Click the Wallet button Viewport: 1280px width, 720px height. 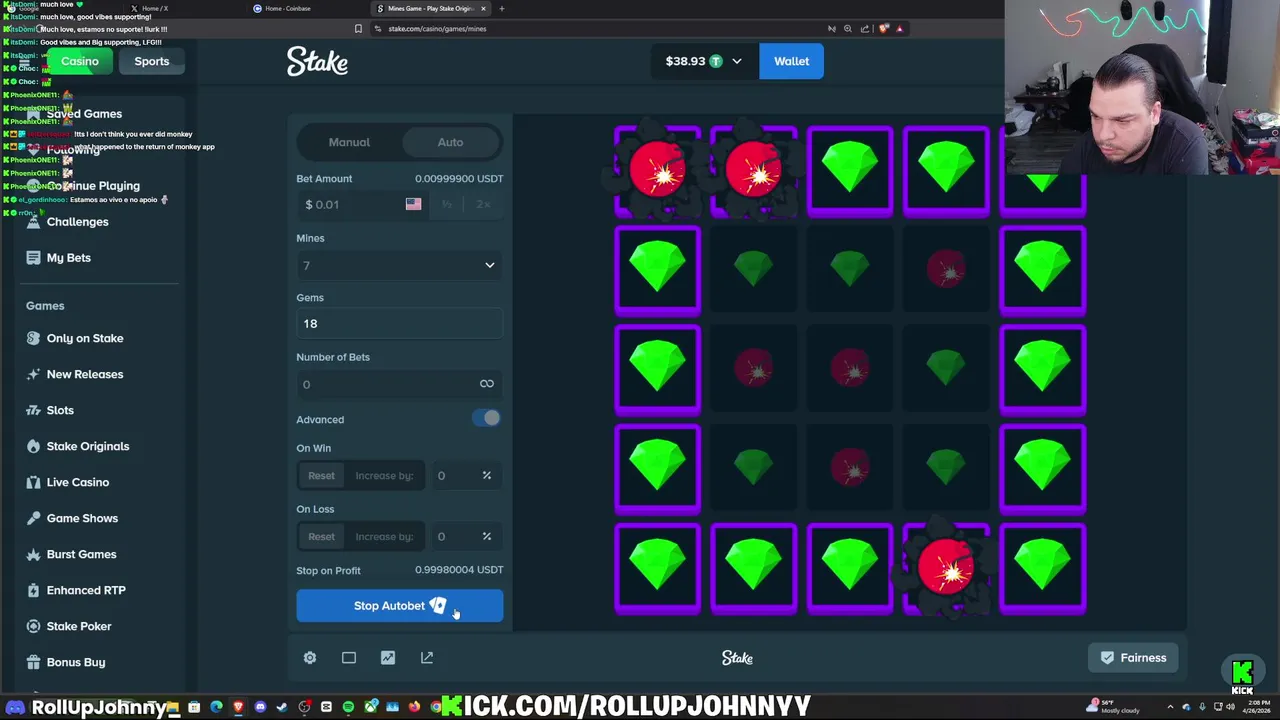click(x=791, y=61)
